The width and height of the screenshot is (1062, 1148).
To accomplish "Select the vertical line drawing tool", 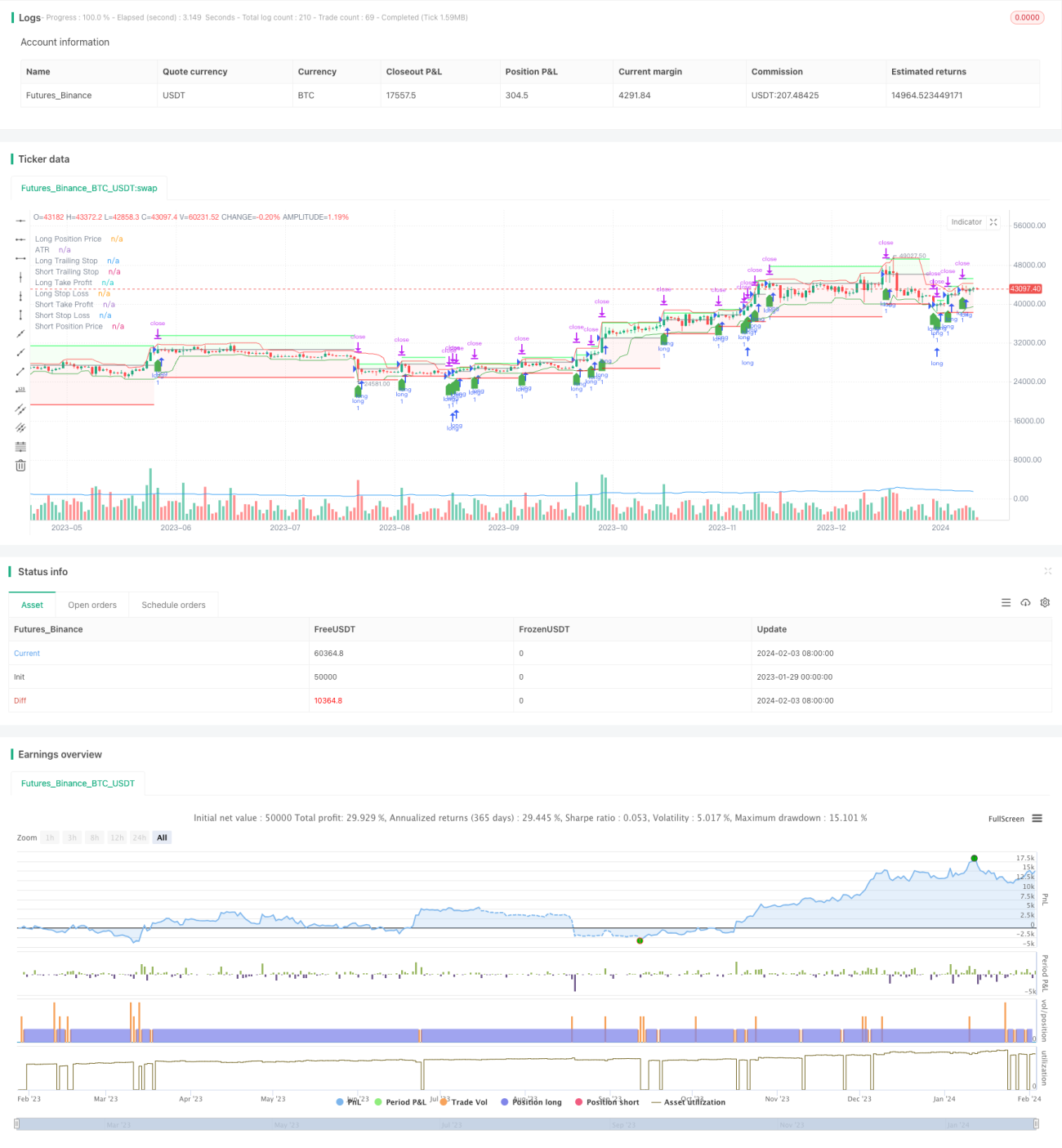I will tap(20, 277).
